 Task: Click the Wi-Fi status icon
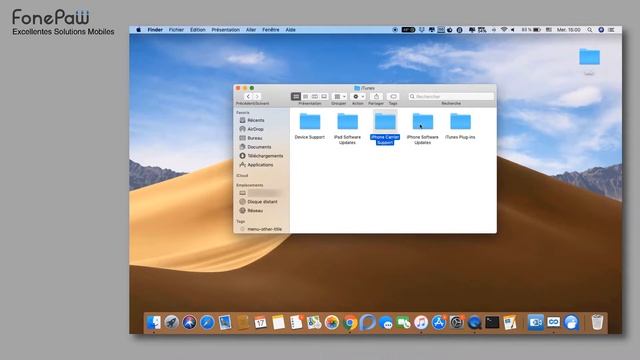point(504,30)
